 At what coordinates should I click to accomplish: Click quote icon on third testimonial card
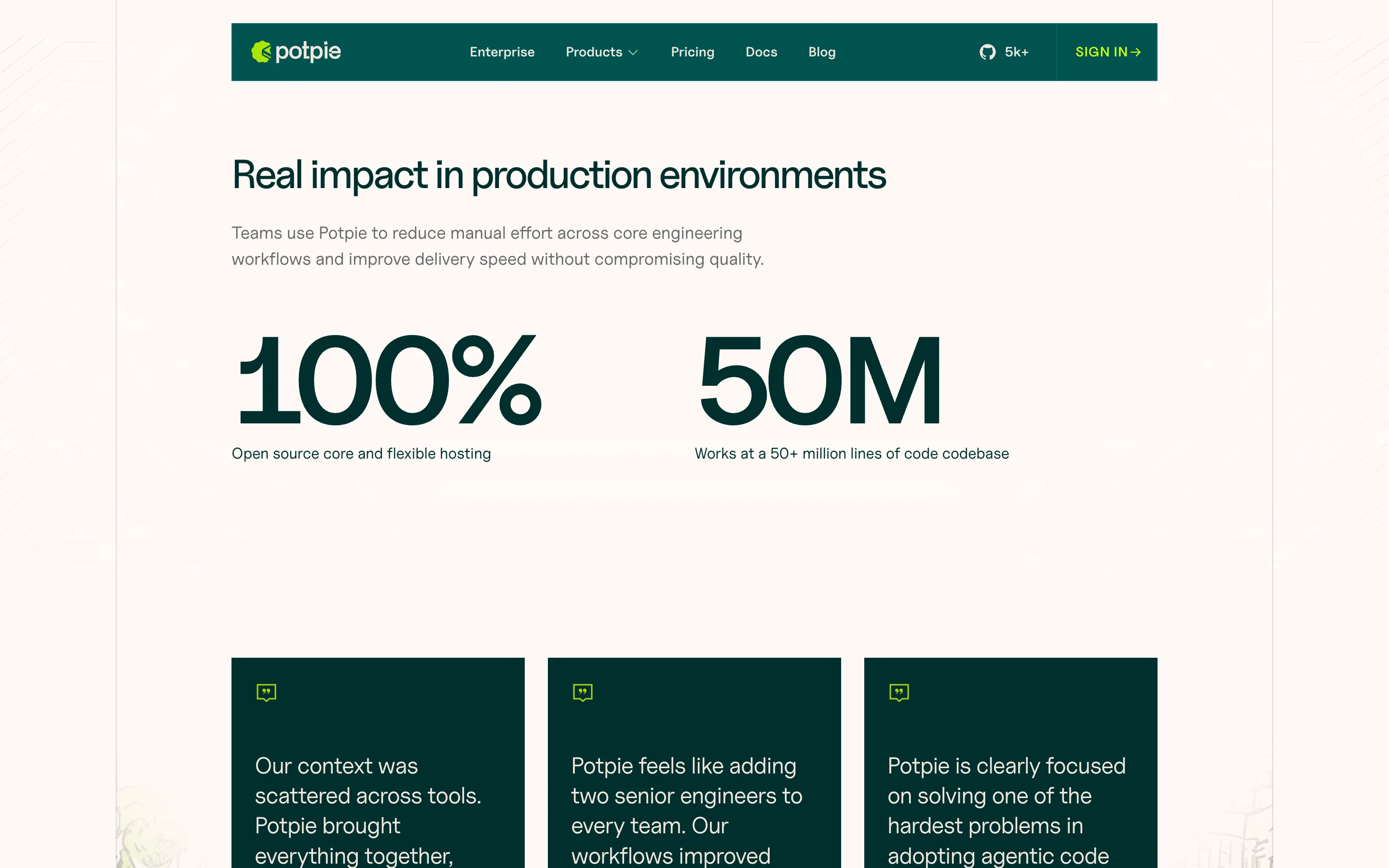(899, 692)
